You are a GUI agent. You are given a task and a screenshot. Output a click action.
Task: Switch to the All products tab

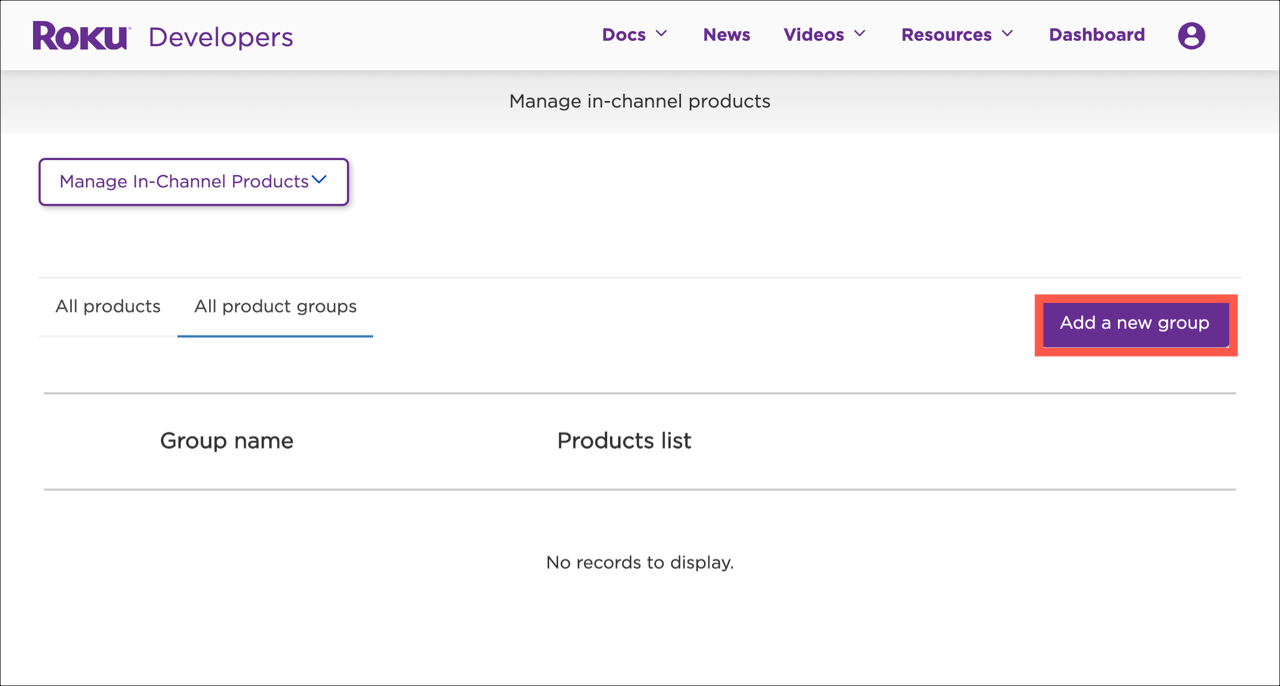point(107,306)
